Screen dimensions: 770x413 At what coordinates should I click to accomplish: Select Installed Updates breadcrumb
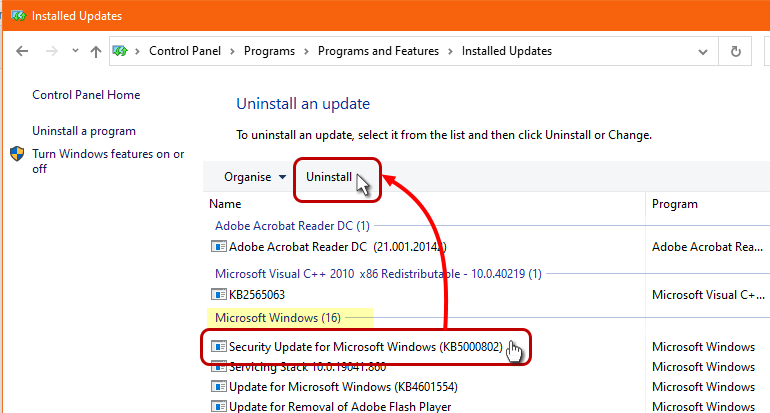507,51
